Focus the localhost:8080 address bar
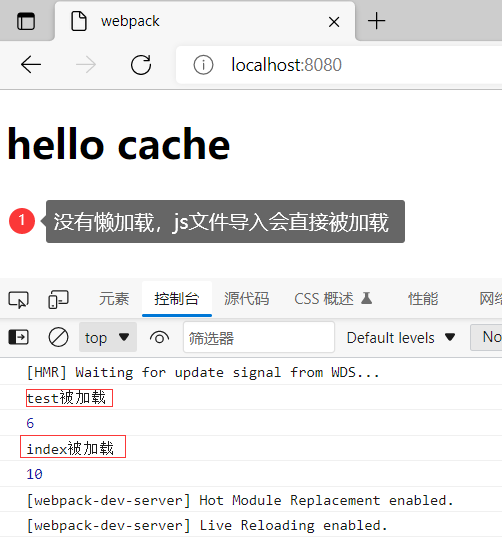 [339, 65]
